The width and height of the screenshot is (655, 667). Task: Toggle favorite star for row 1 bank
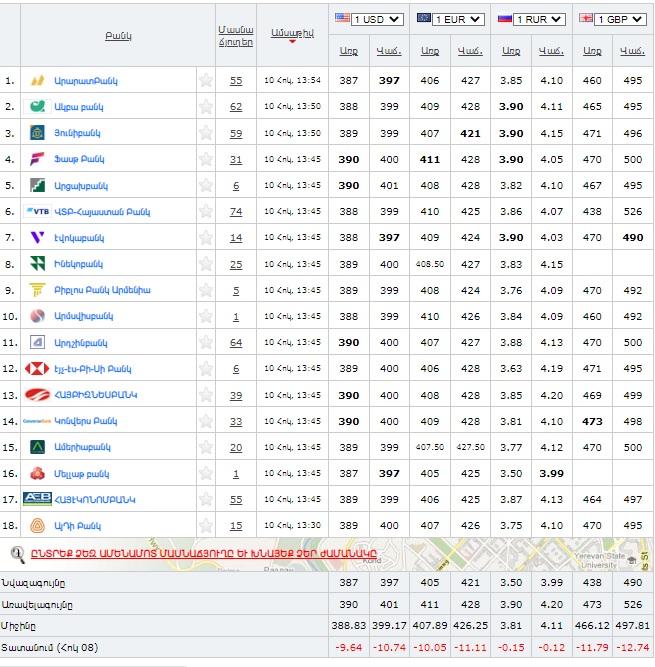(206, 80)
